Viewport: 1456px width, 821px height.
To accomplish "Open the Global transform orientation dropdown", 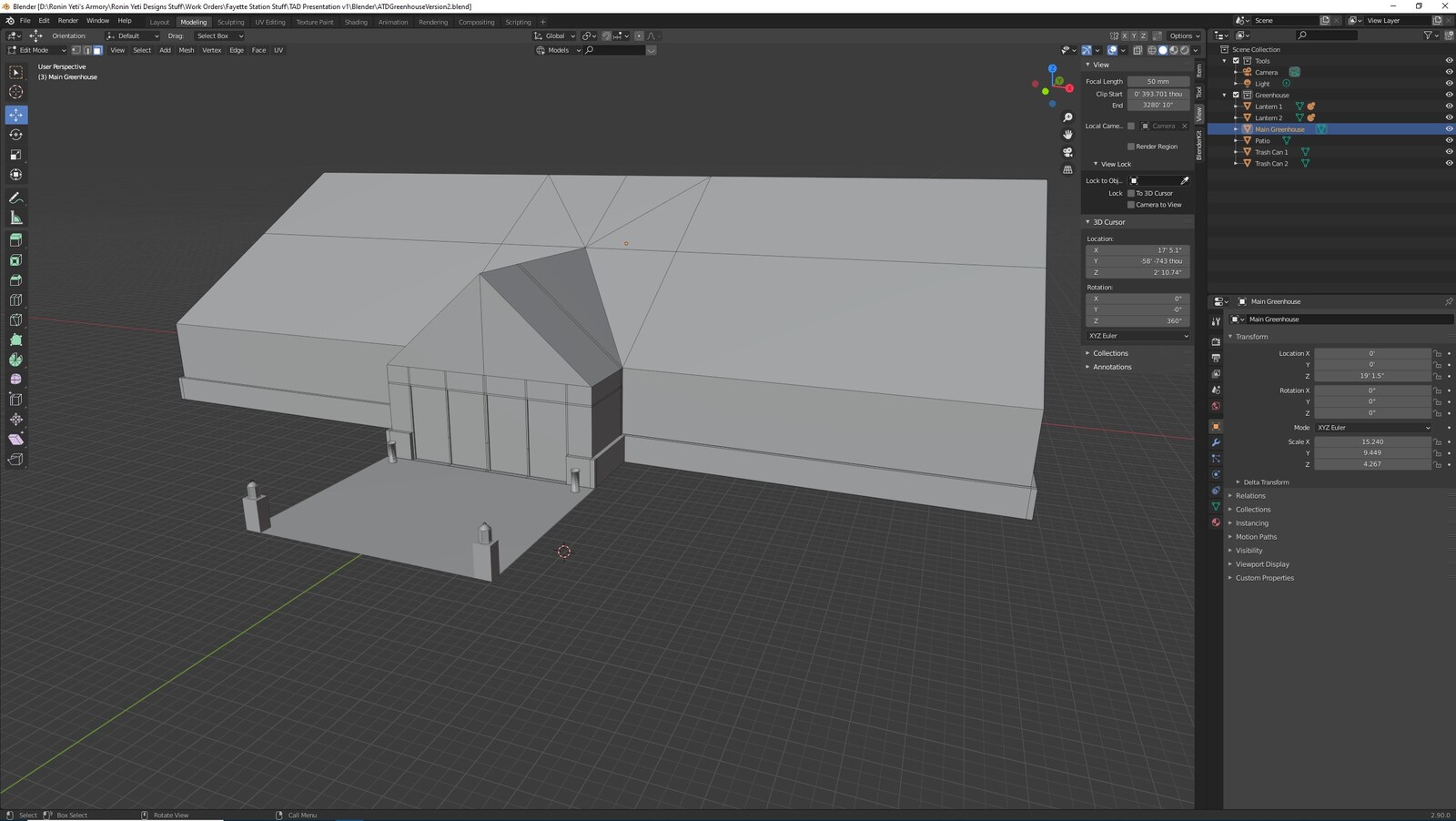I will pos(554,35).
